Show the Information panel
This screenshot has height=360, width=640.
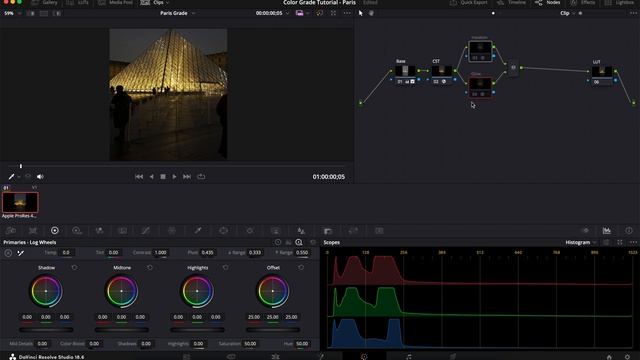(629, 231)
